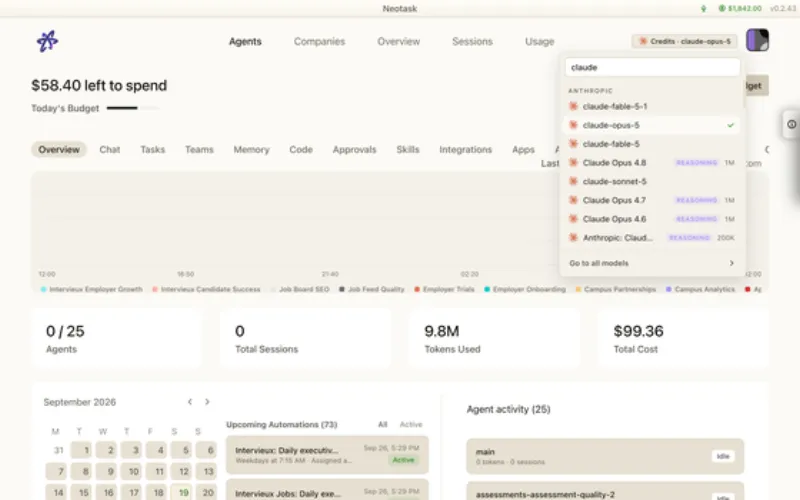The image size is (800, 500).
Task: Click the 9.8M Tokens Used stat card
Action: pos(494,338)
